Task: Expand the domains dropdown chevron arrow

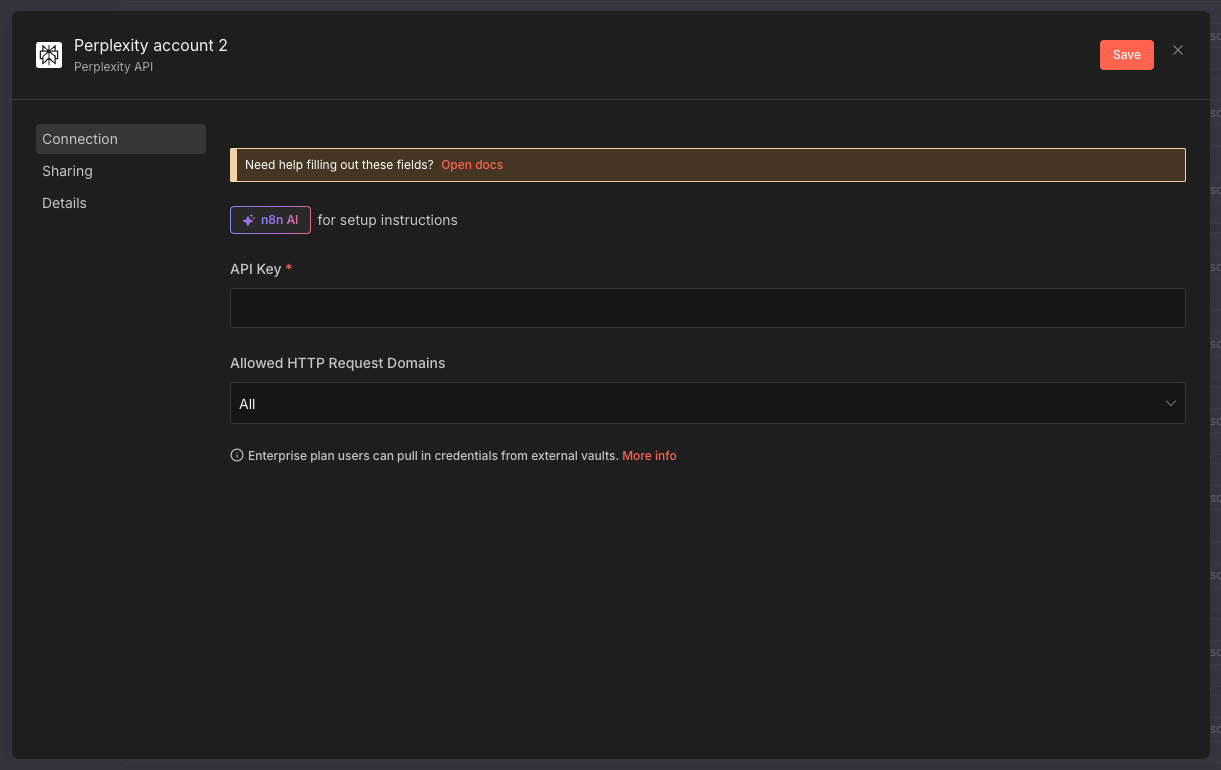Action: point(1170,403)
